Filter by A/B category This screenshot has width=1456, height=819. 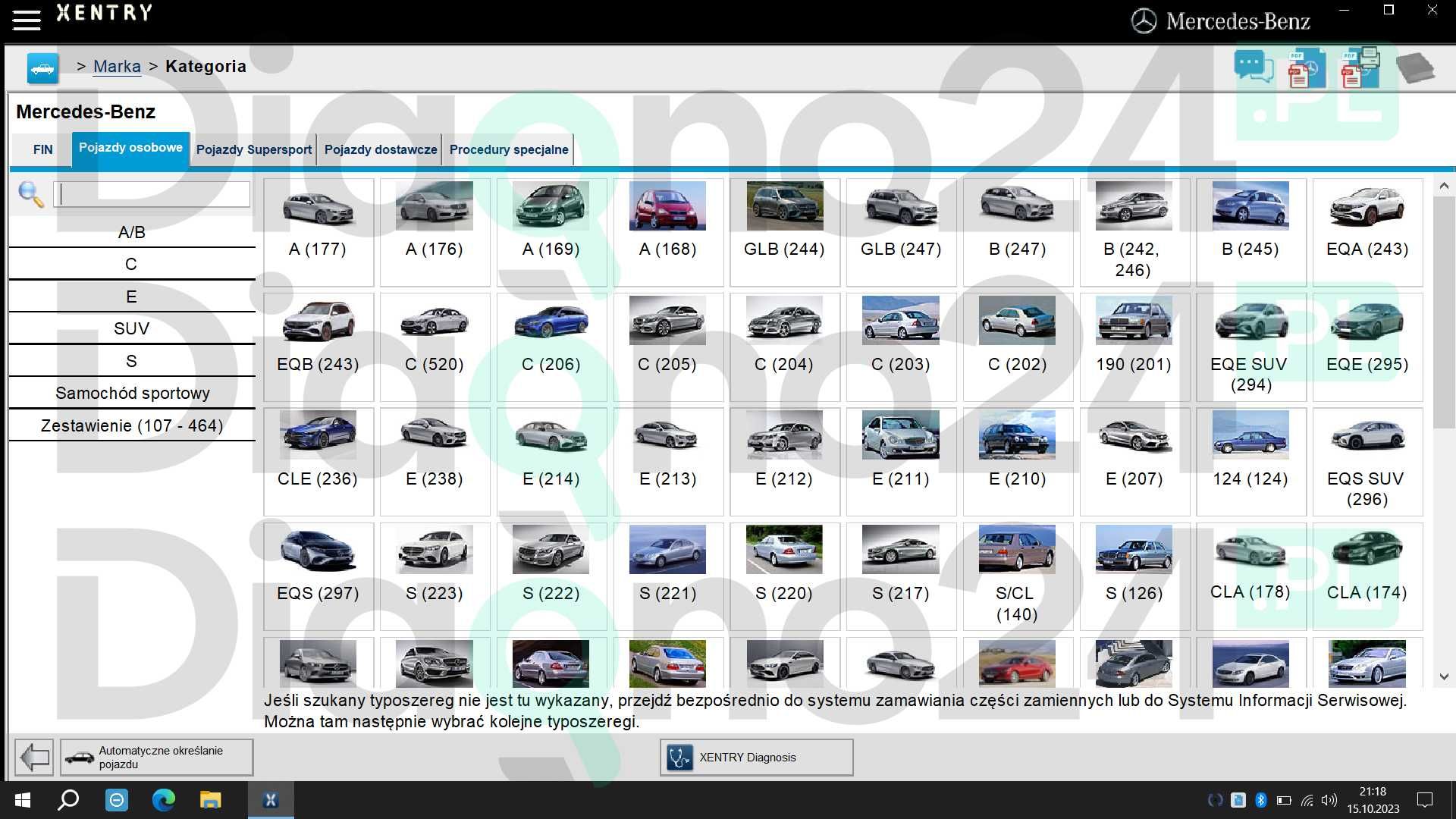point(132,232)
